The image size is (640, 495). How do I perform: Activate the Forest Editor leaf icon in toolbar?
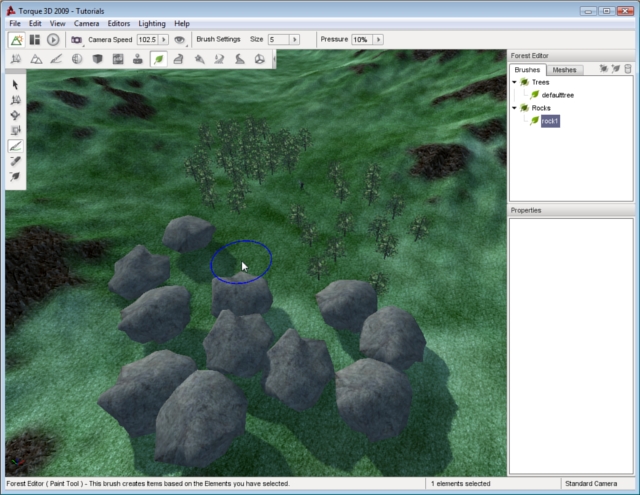[x=158, y=60]
